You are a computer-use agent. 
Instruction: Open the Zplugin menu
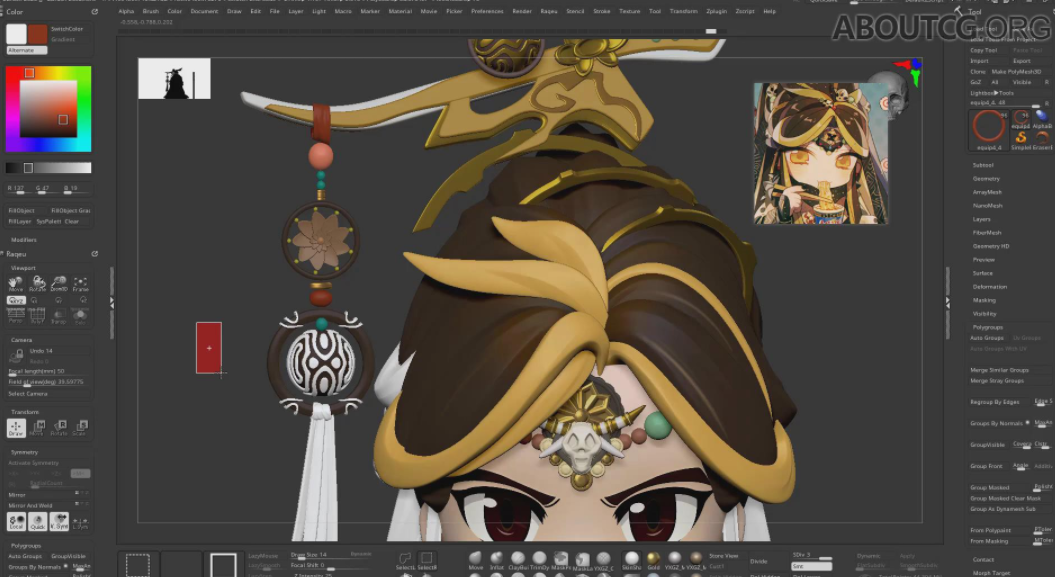[716, 11]
